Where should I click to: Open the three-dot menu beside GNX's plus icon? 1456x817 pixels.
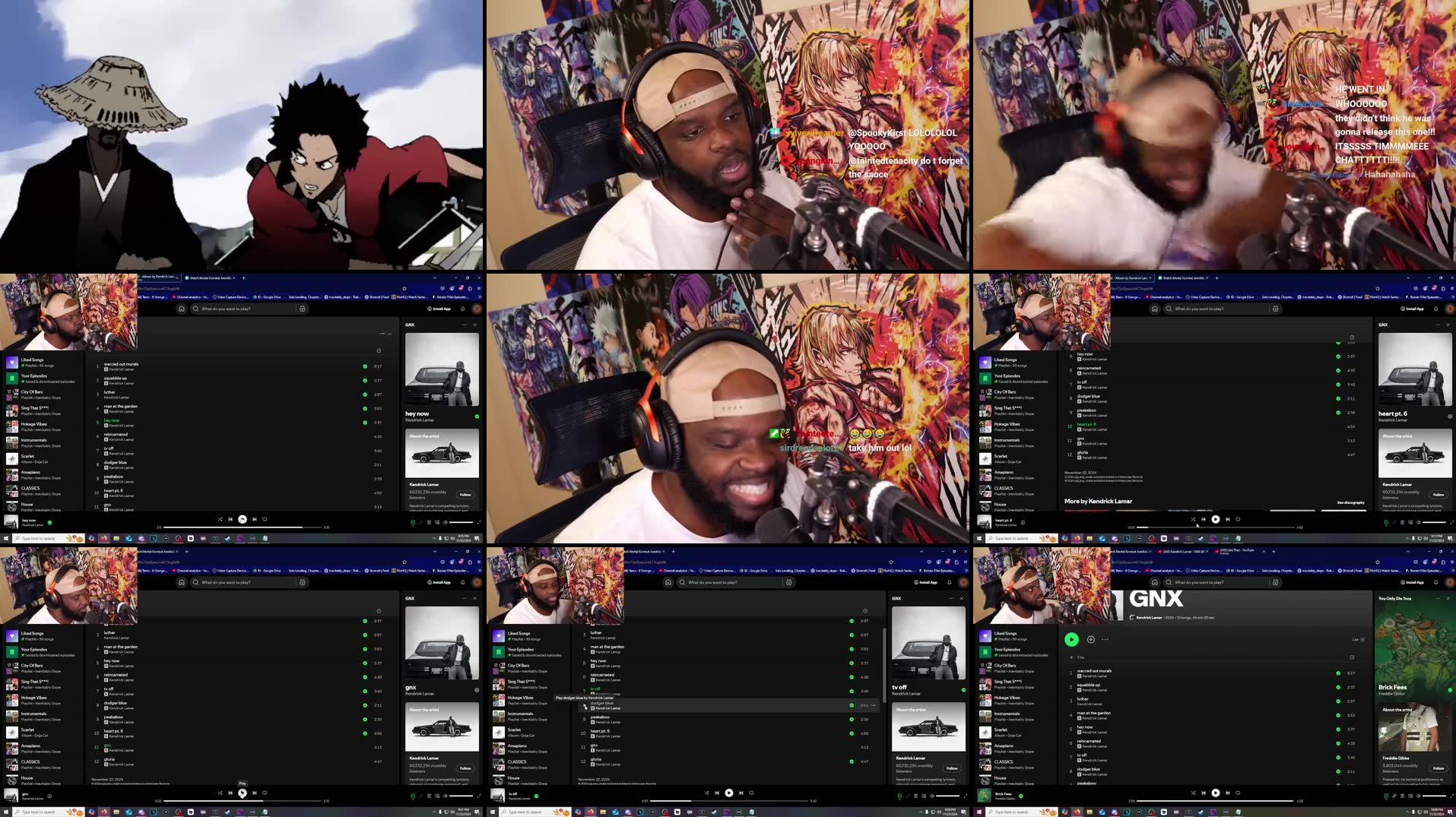point(1105,639)
